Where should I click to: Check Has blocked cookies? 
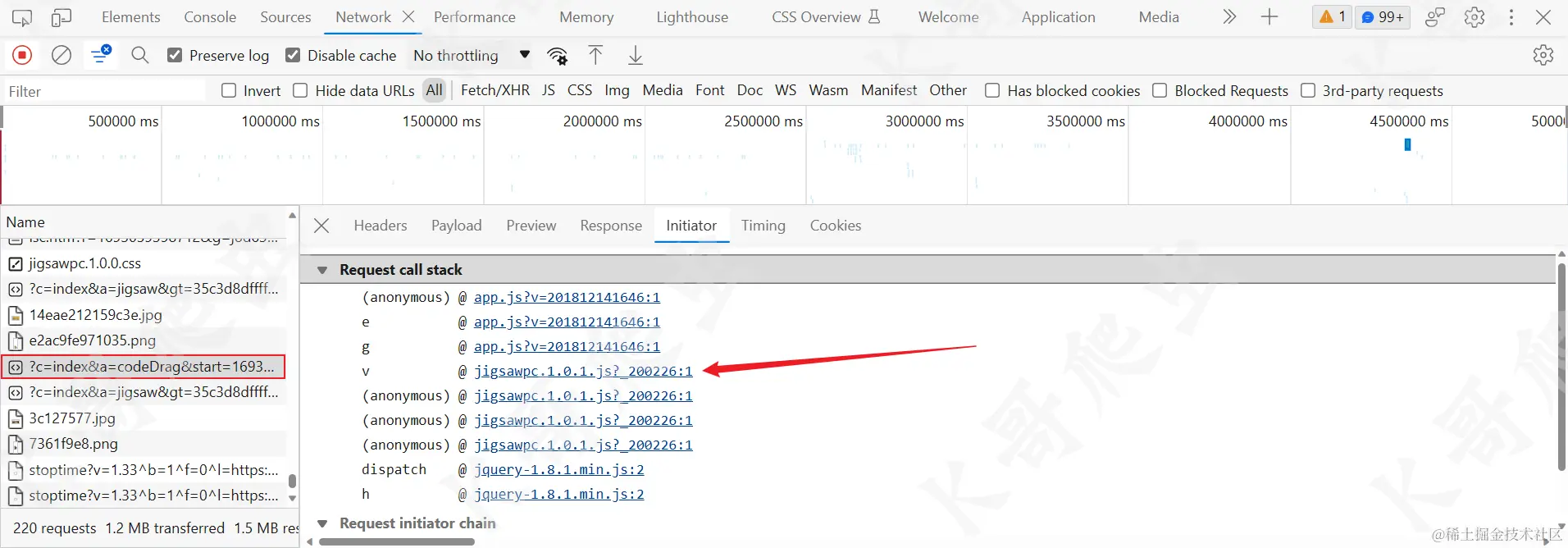click(992, 90)
